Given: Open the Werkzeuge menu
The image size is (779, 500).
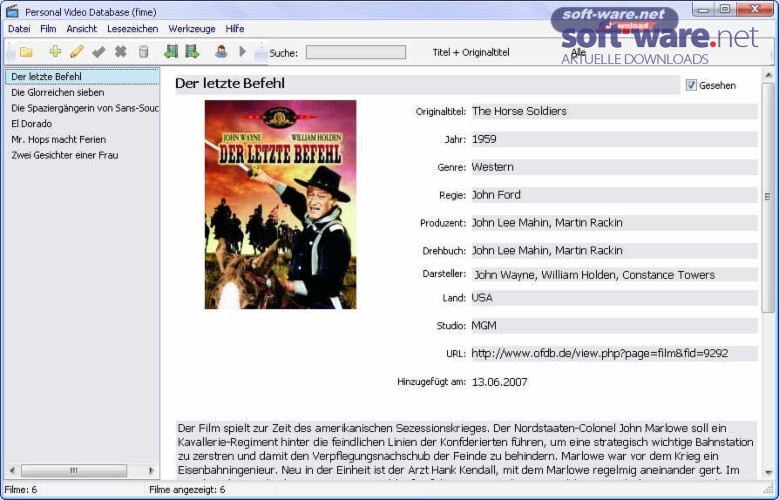Looking at the screenshot, I should point(192,29).
